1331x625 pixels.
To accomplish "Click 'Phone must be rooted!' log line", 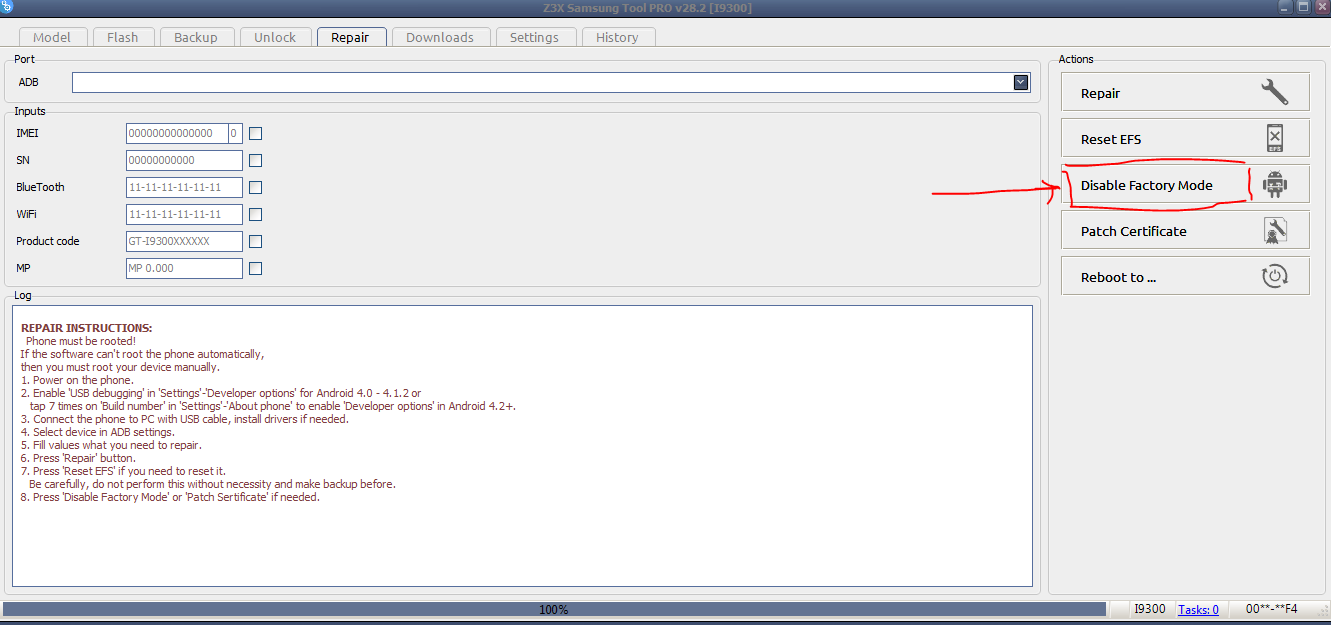I will coord(81,341).
